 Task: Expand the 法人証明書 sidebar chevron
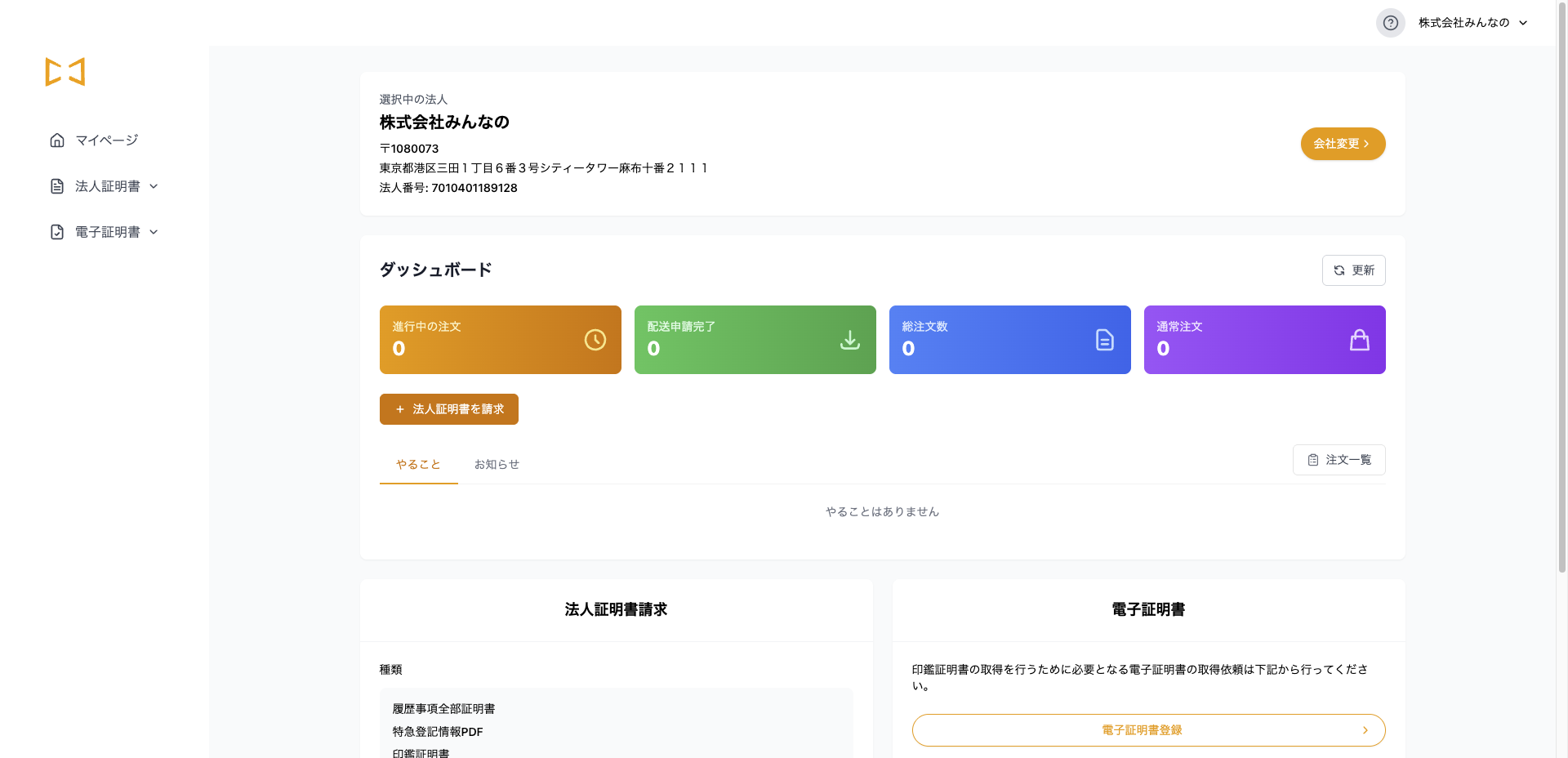point(154,186)
